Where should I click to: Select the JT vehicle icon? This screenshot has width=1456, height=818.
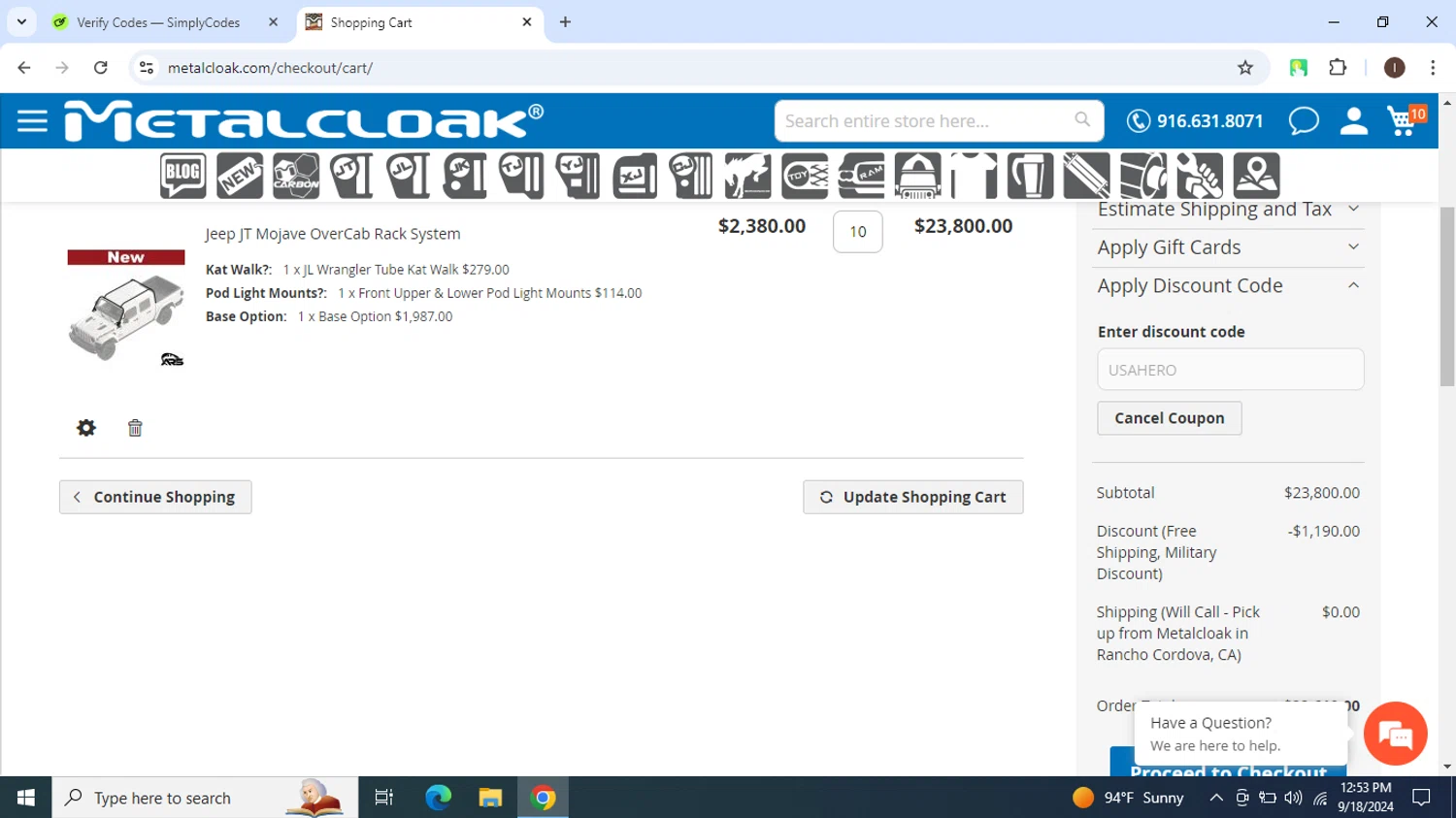tap(351, 176)
